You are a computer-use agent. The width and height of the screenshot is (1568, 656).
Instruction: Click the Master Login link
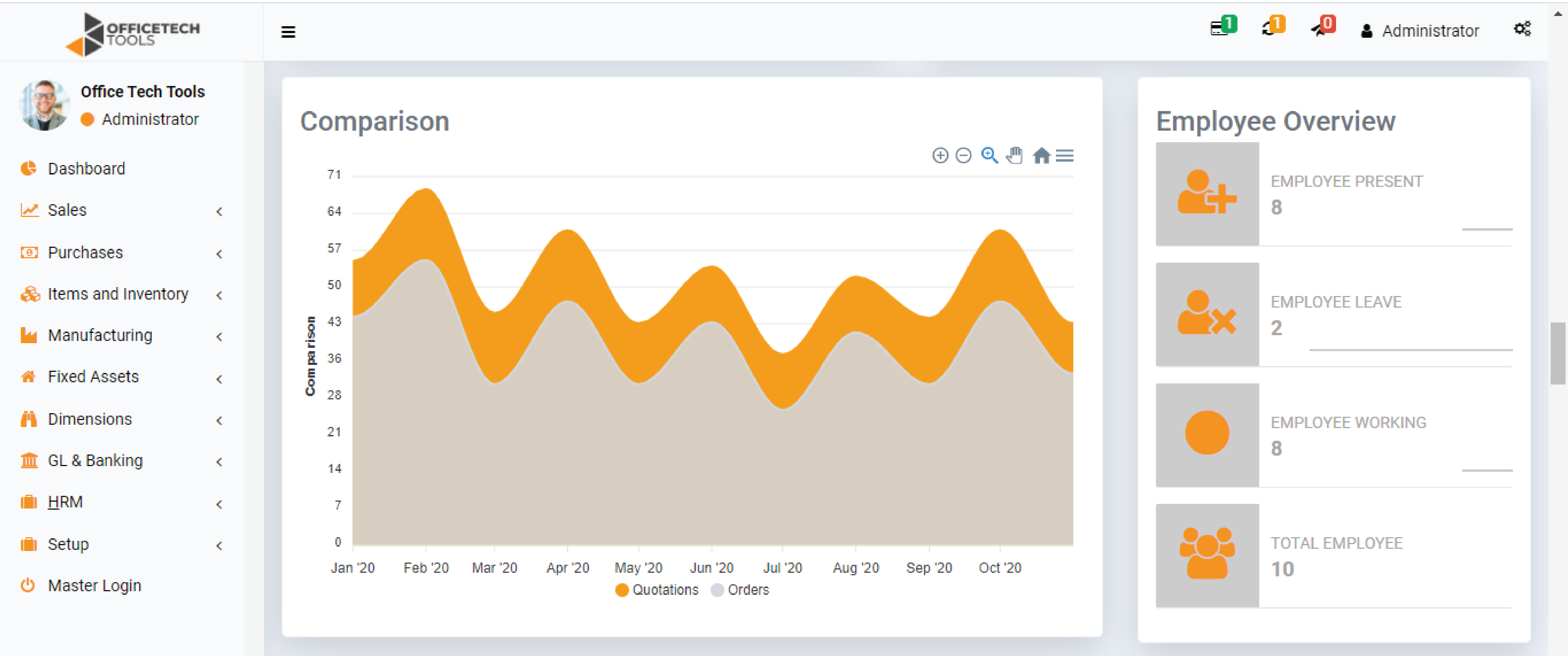pos(94,585)
